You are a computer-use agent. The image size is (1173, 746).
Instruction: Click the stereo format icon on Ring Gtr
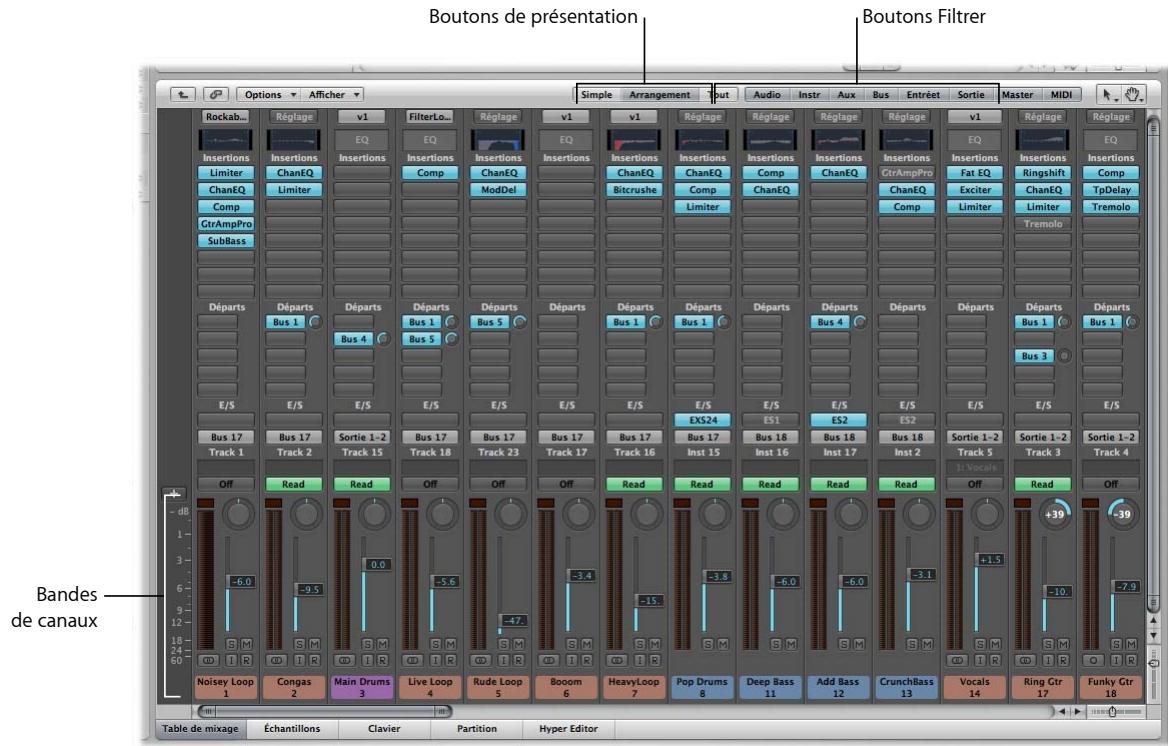tap(1025, 661)
